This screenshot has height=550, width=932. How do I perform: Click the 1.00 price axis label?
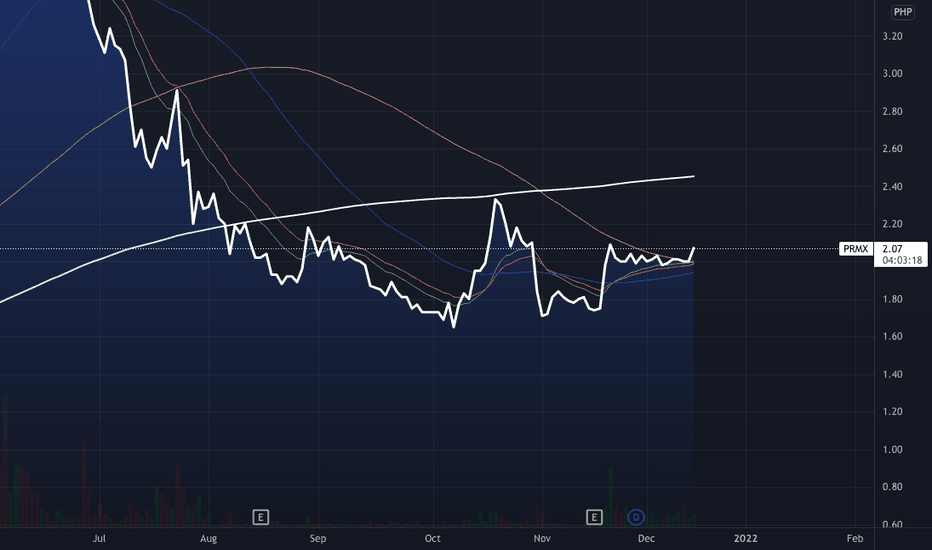[892, 450]
